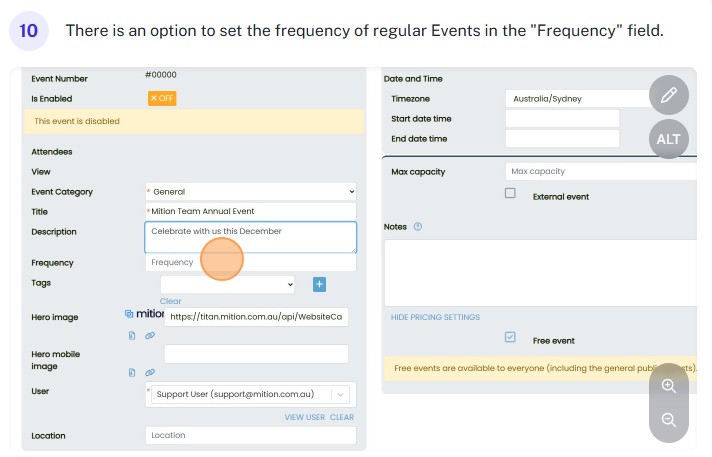
Task: Check the External event checkbox
Action: tap(510, 194)
